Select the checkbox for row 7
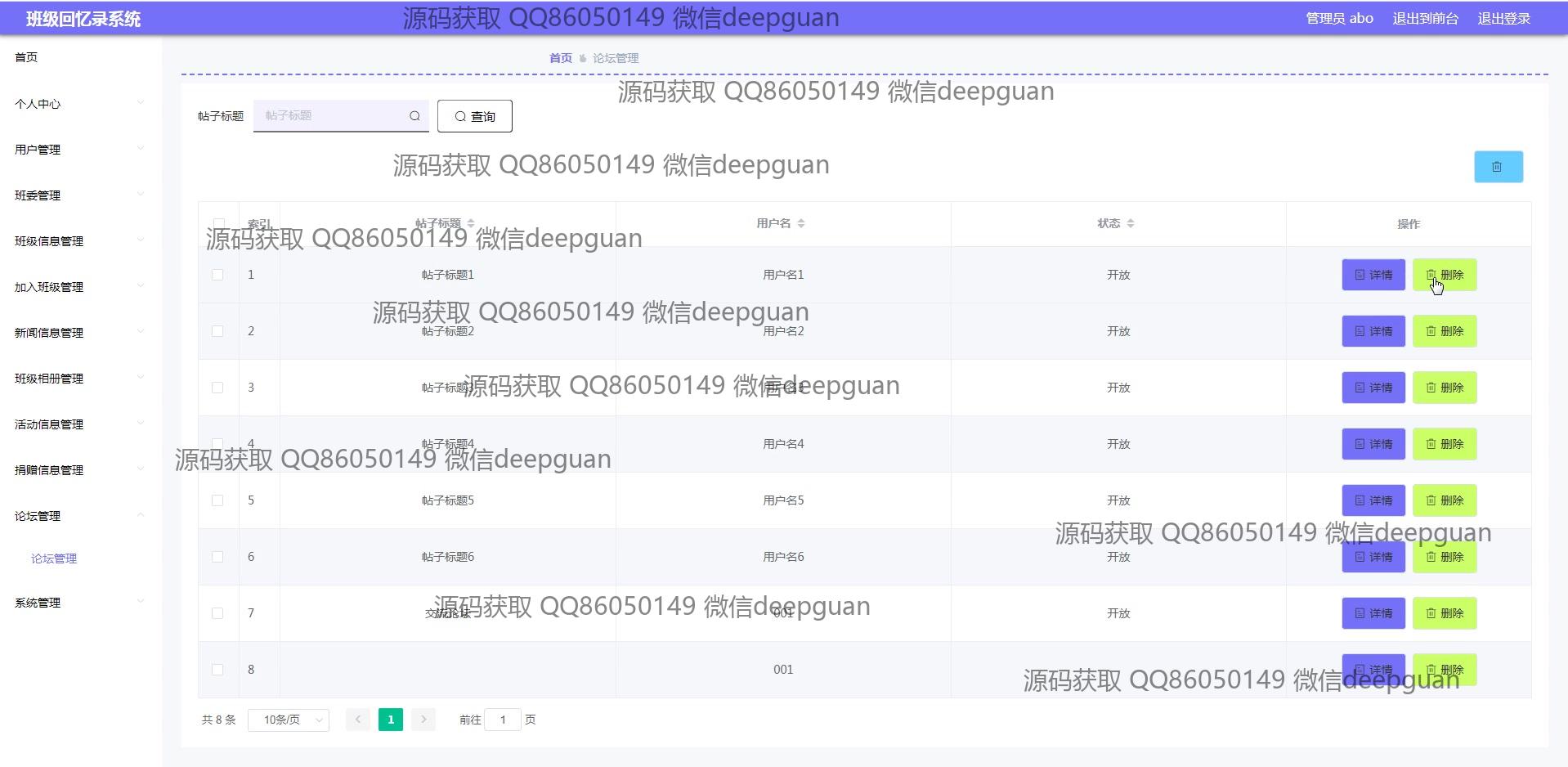This screenshot has width=1568, height=767. pos(217,613)
